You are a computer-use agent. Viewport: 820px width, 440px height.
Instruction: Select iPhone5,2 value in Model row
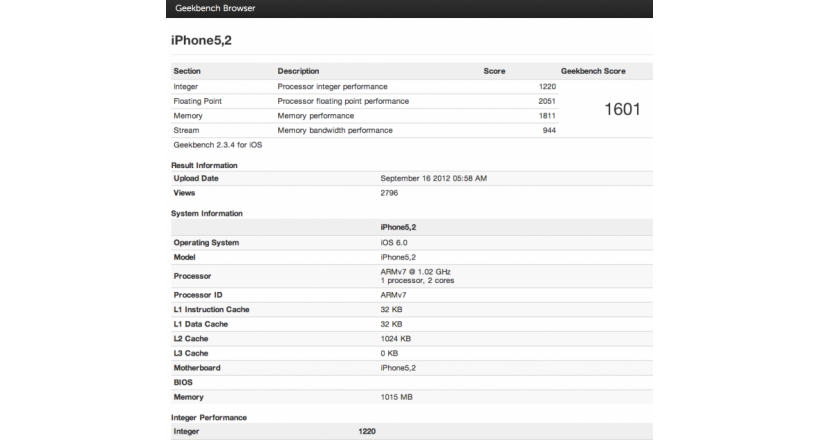(398, 257)
